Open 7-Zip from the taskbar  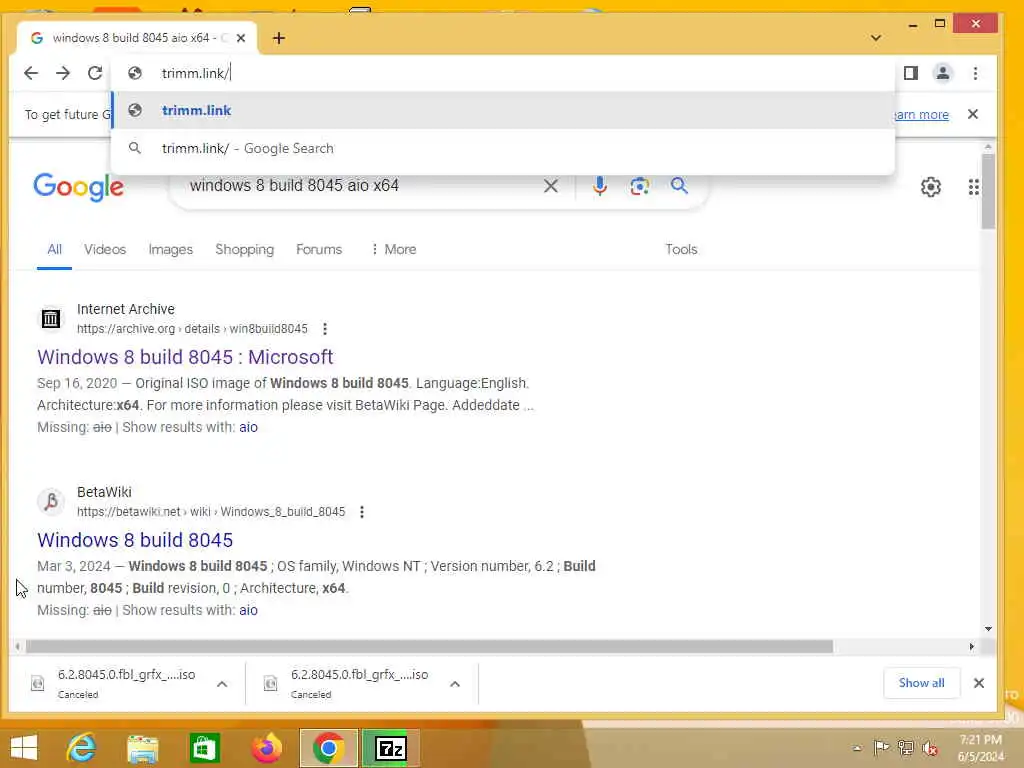pos(391,748)
